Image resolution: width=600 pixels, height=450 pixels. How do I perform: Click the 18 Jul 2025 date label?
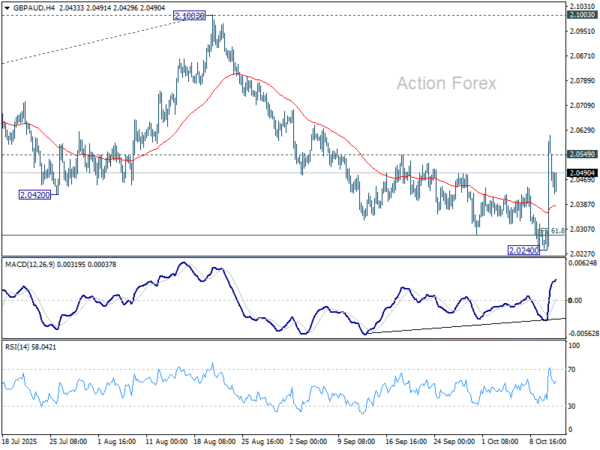pos(20,442)
